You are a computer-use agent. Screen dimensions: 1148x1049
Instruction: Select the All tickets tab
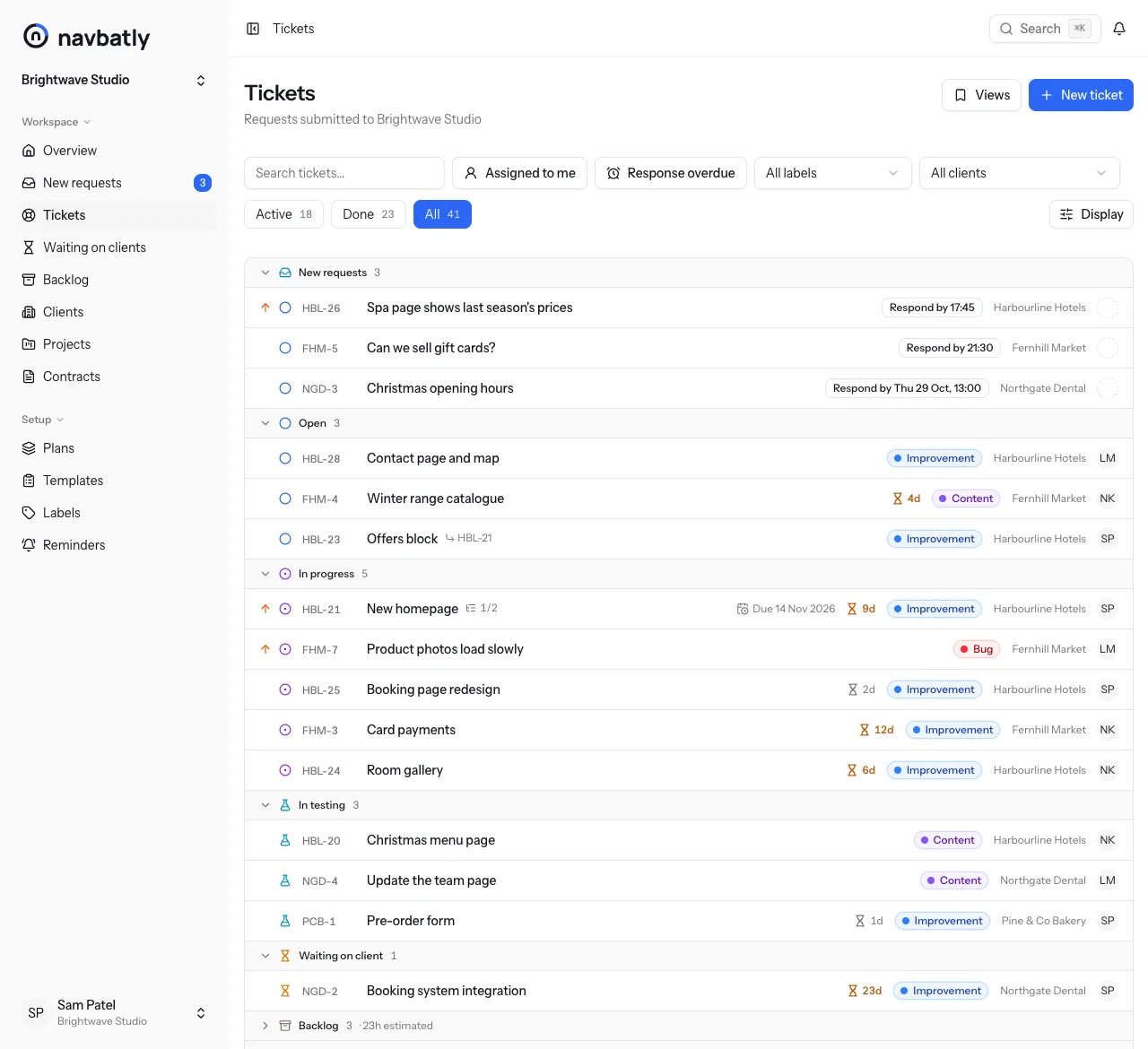[442, 214]
